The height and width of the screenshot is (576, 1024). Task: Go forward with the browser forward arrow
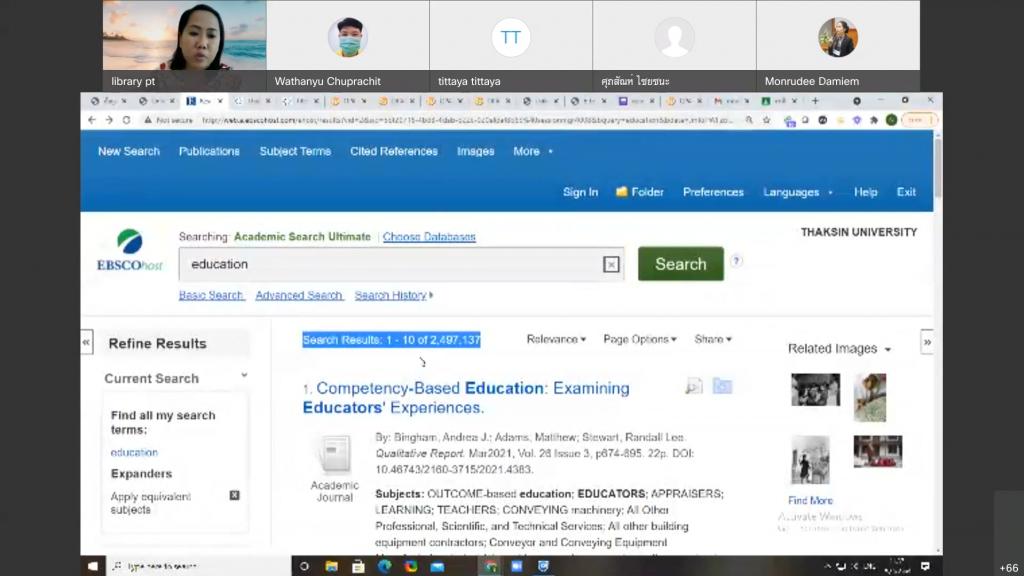(x=109, y=120)
